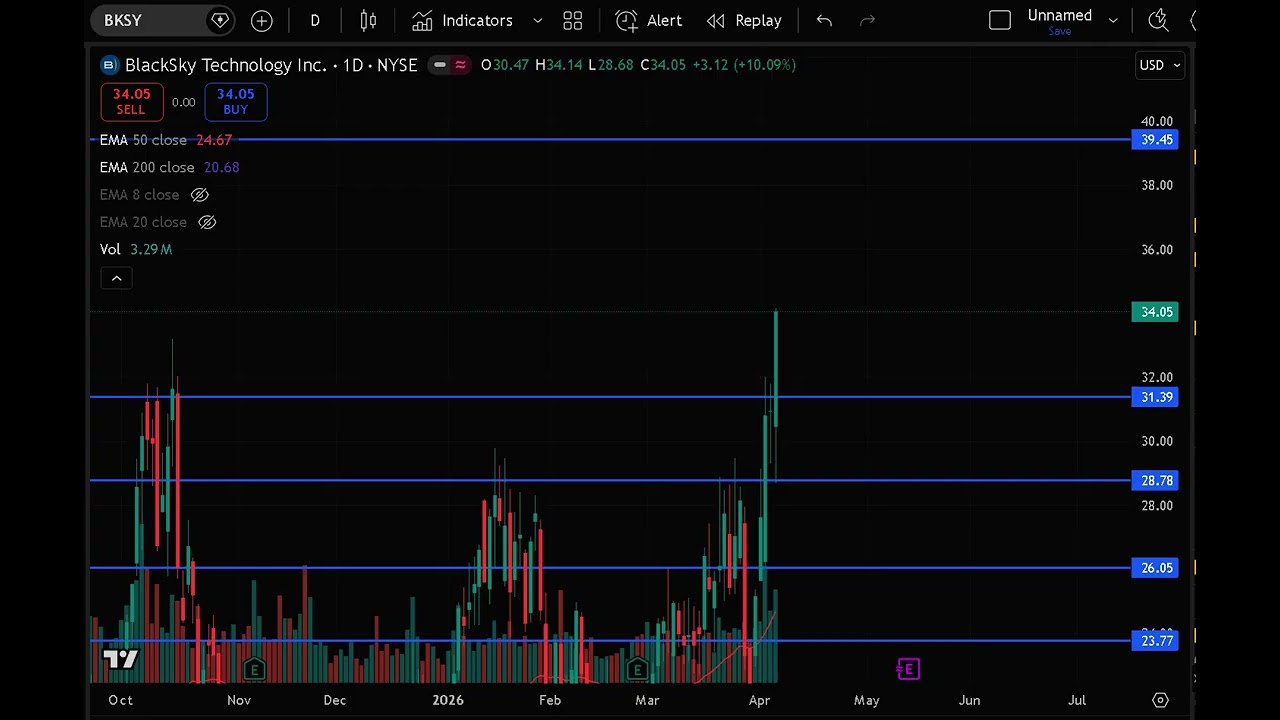The height and width of the screenshot is (720, 1280).
Task: Click BlackSky Technology Inc. title
Action: pos(226,65)
